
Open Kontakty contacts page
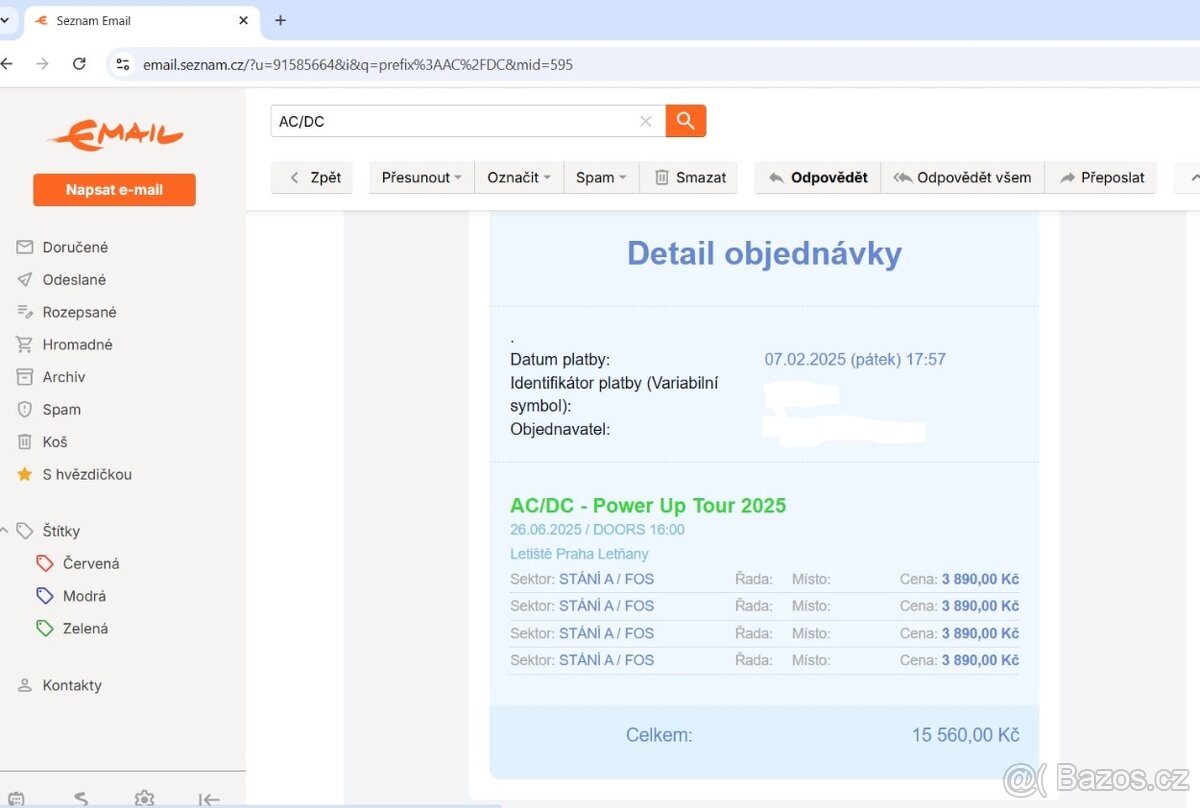59,685
